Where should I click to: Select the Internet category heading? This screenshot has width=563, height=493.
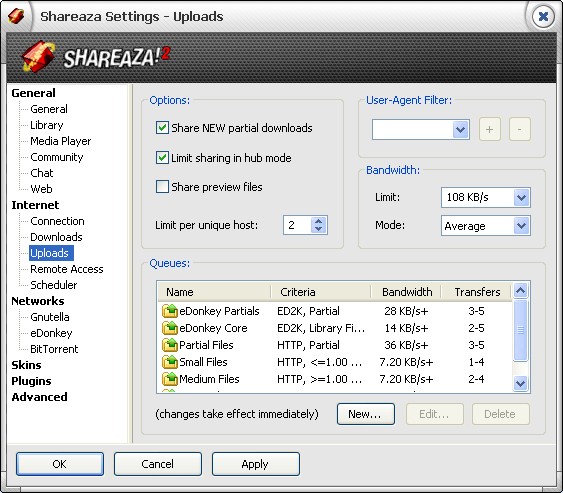pyautogui.click(x=35, y=205)
